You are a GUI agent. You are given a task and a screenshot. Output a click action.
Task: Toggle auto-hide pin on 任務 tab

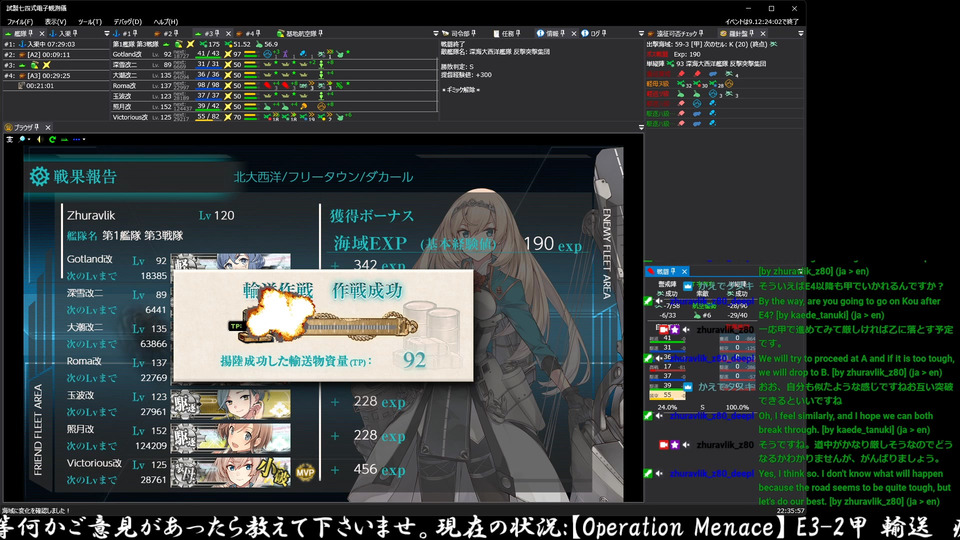coord(518,33)
